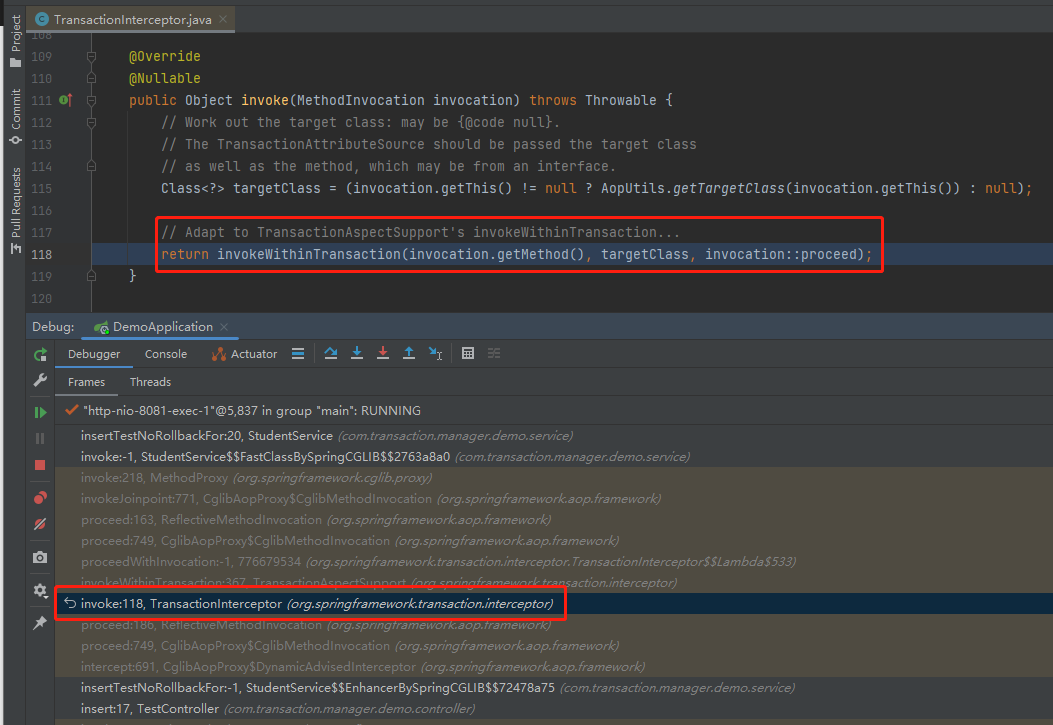Image resolution: width=1053 pixels, height=725 pixels.
Task: Select the http-nio-8081-exec-1 thread row
Action: pyautogui.click(x=553, y=411)
